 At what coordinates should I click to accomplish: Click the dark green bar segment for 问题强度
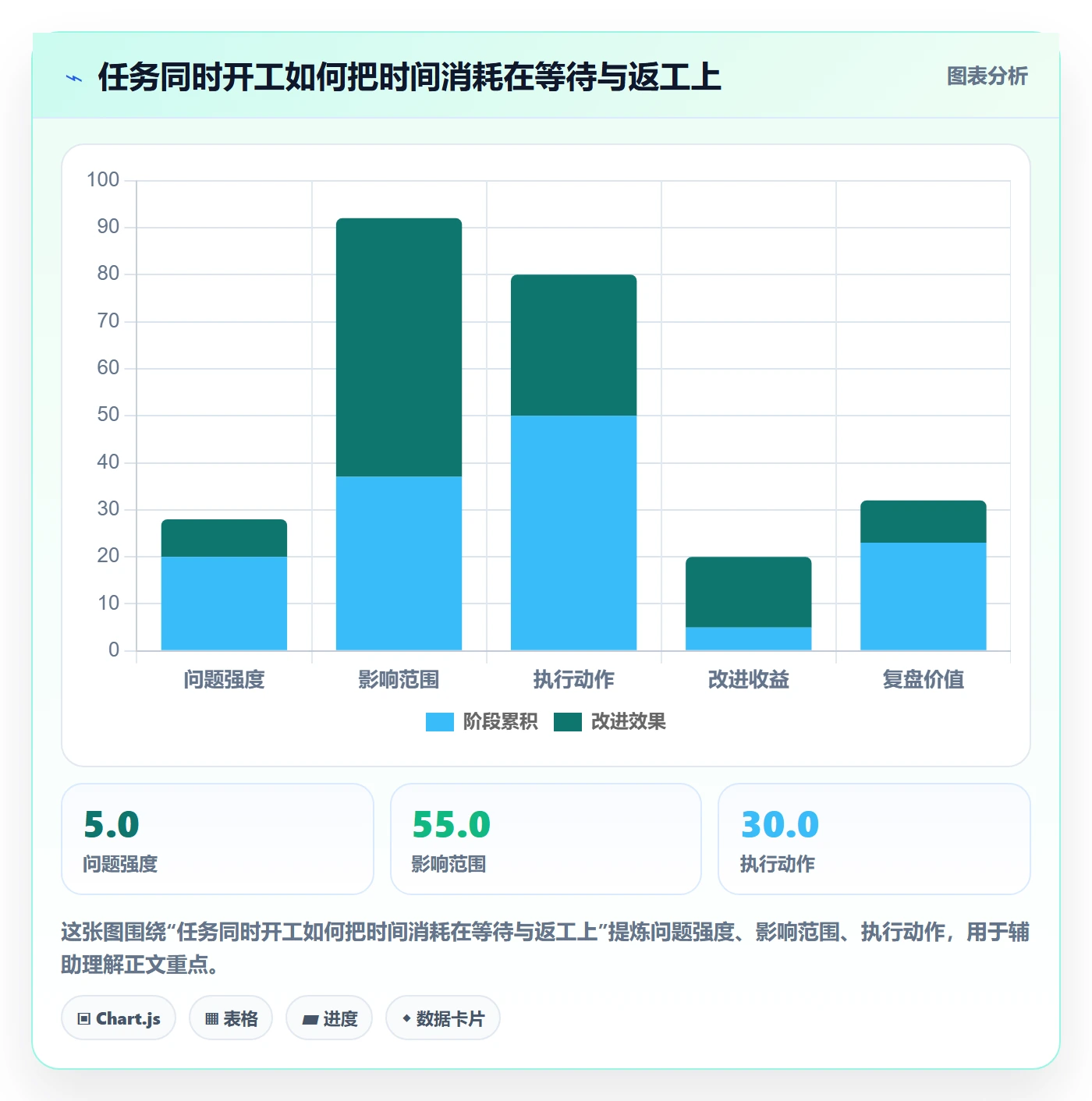click(224, 538)
